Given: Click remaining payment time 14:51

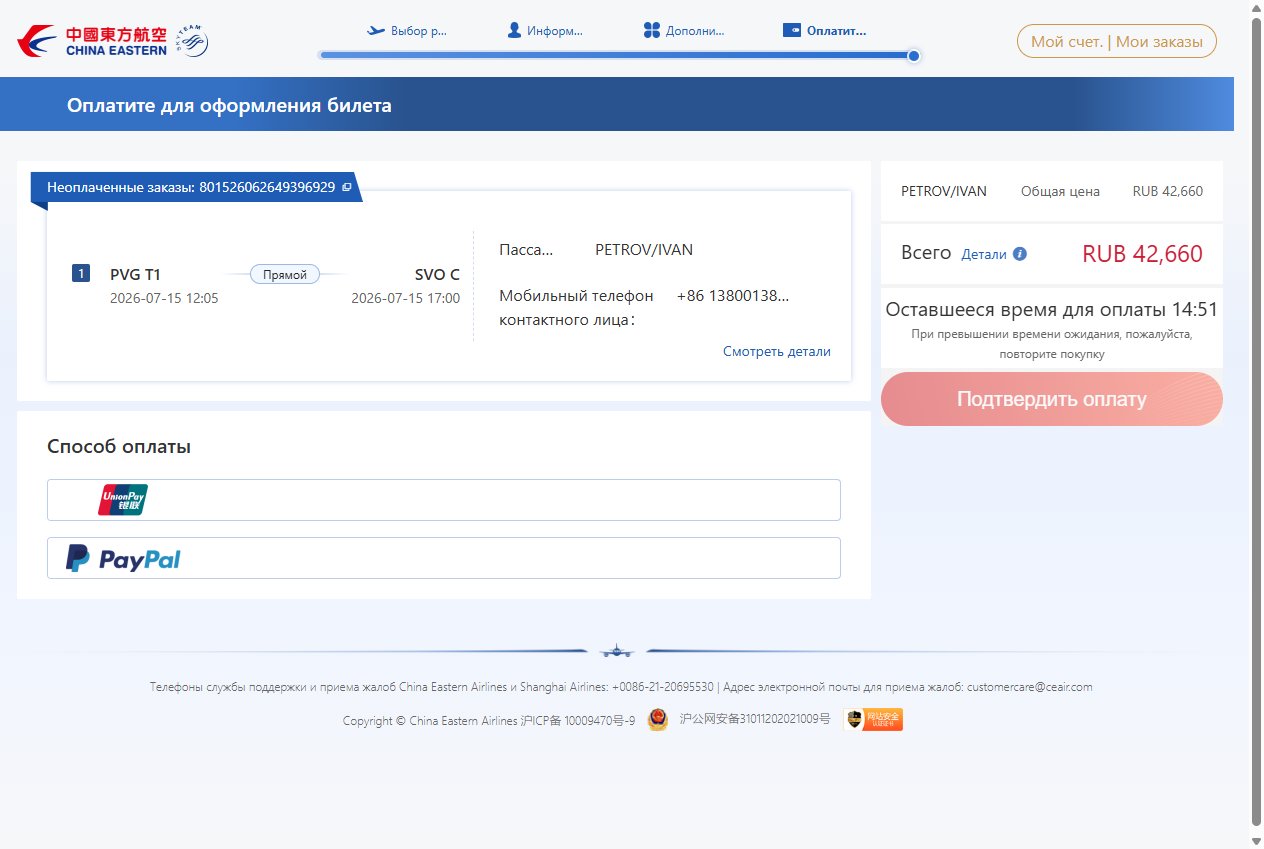Looking at the screenshot, I should point(1196,309).
